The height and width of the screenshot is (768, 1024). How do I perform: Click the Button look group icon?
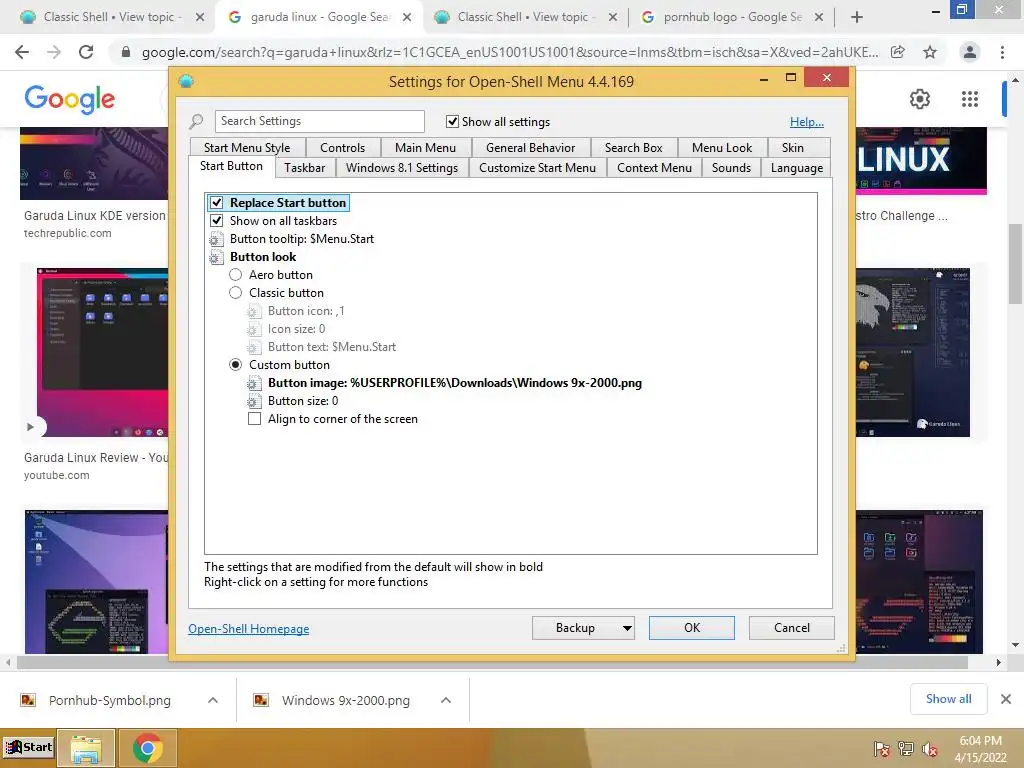click(x=216, y=257)
